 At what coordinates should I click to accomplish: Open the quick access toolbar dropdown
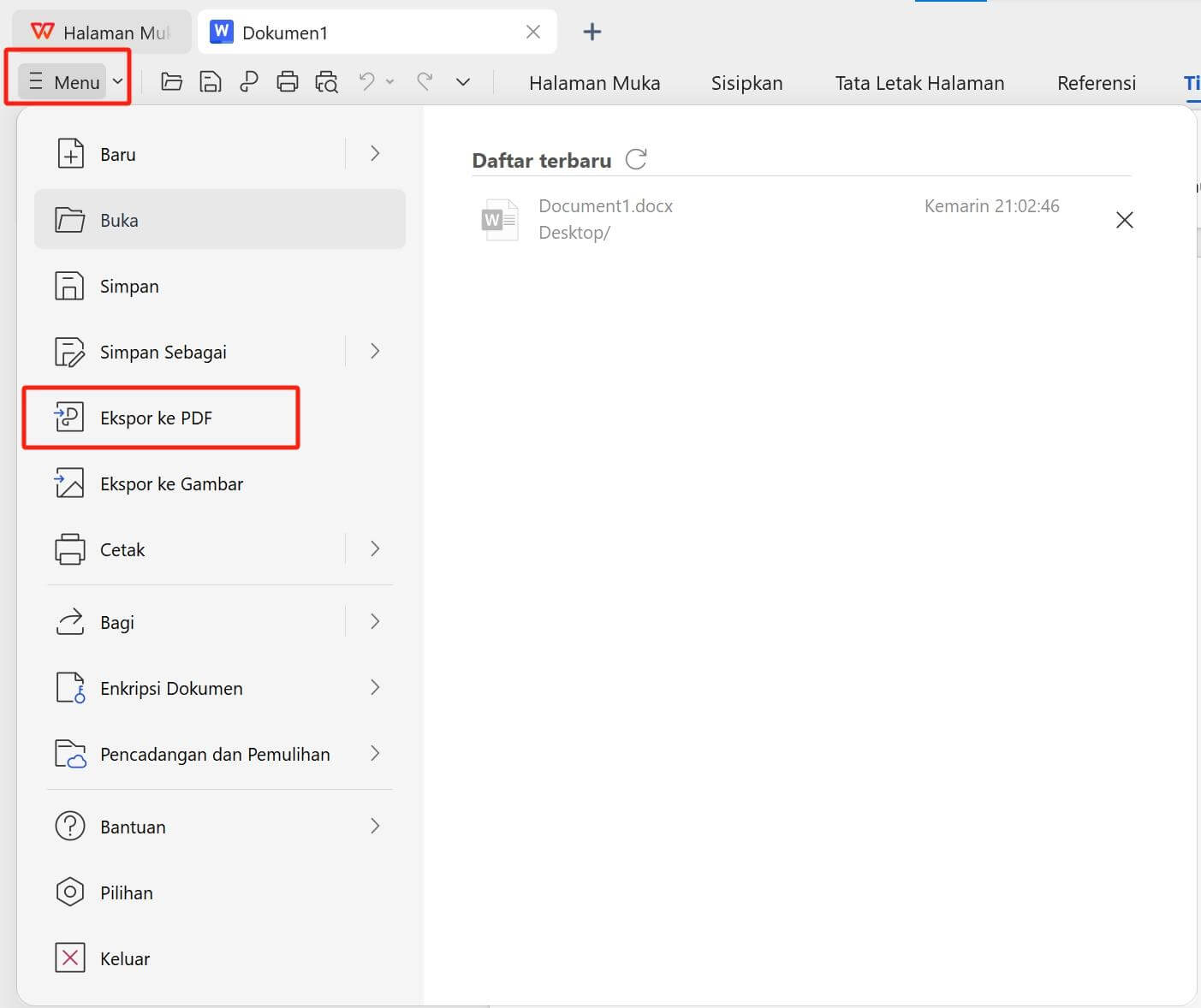[x=463, y=82]
